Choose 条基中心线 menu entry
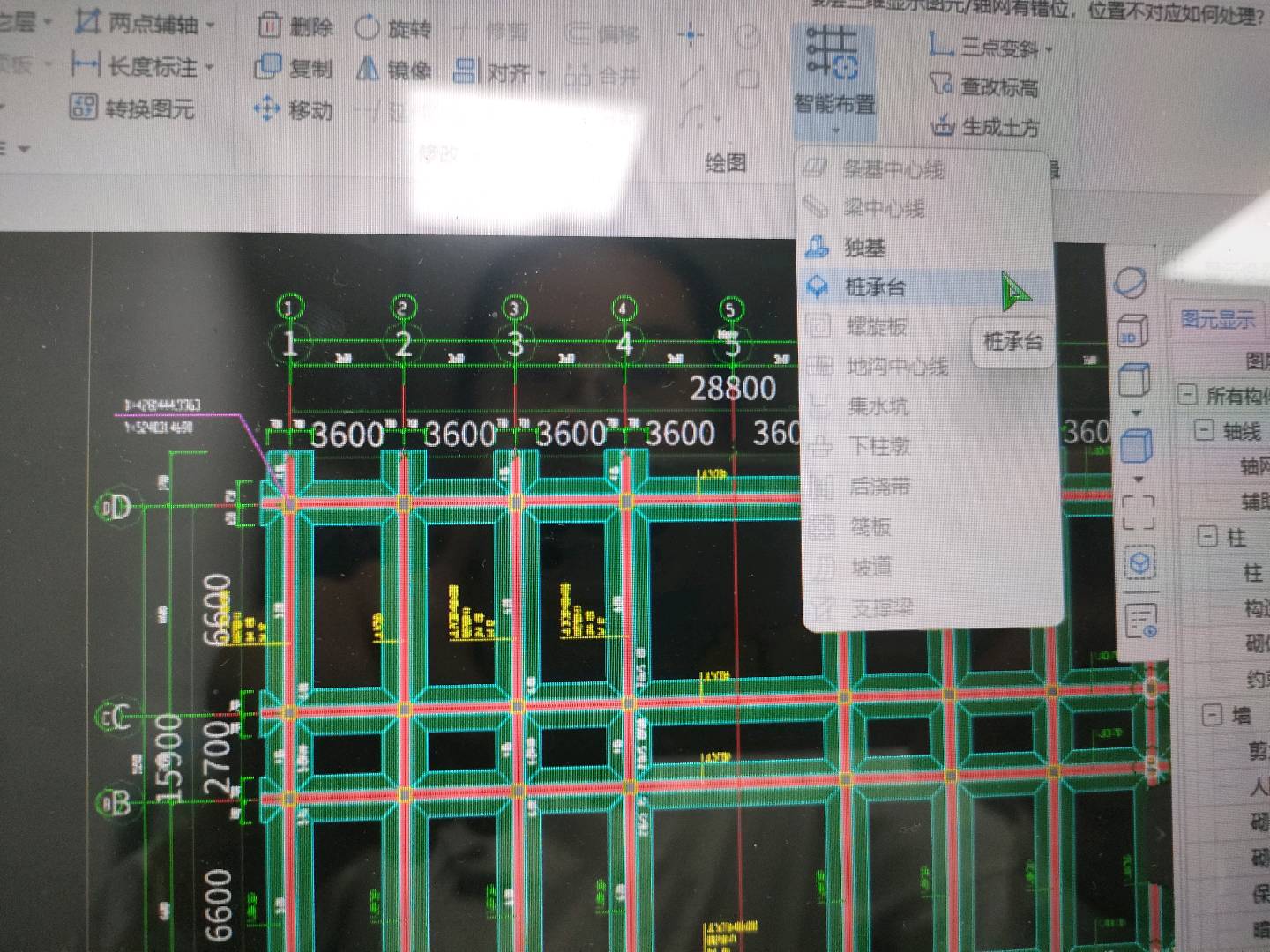 pos(923,168)
